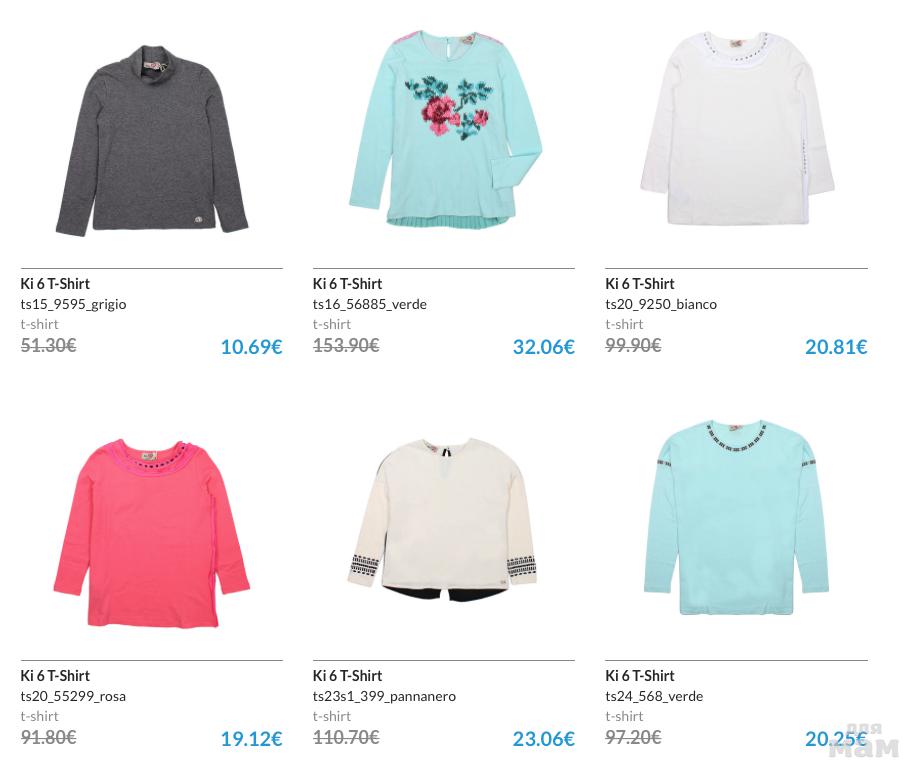Select the 19.12€ sale price
Screen dimensions: 914x772
tap(251, 739)
